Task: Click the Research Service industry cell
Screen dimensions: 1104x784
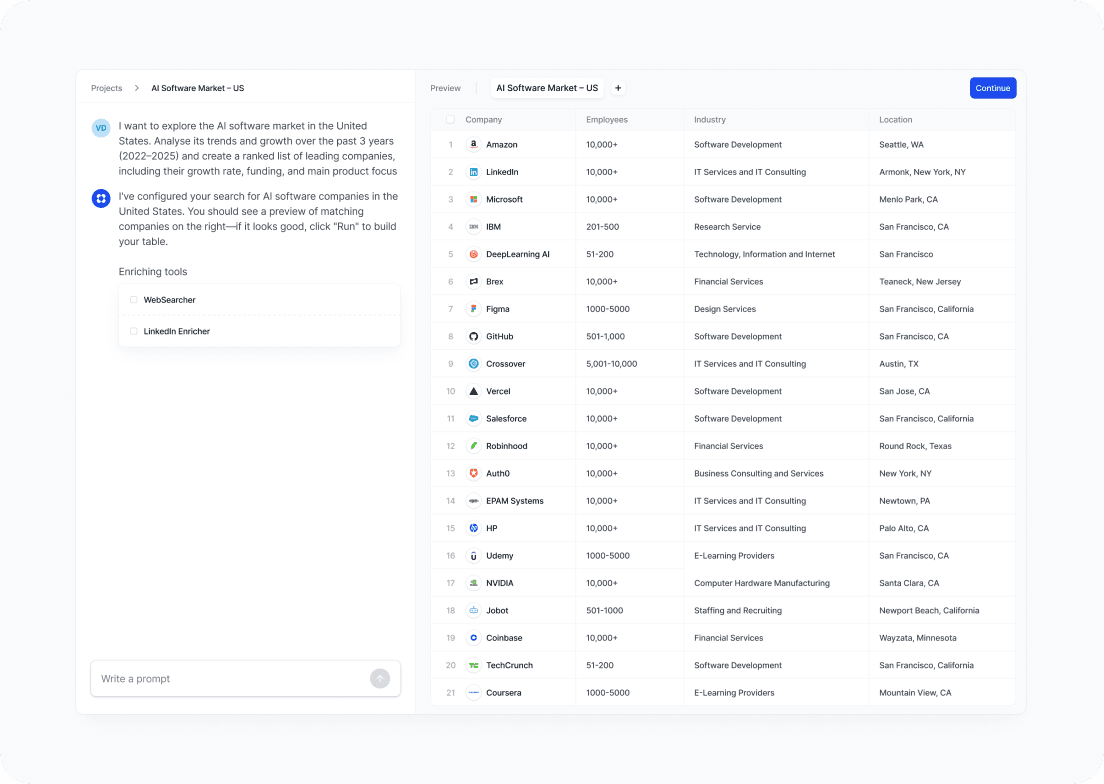Action: (727, 227)
